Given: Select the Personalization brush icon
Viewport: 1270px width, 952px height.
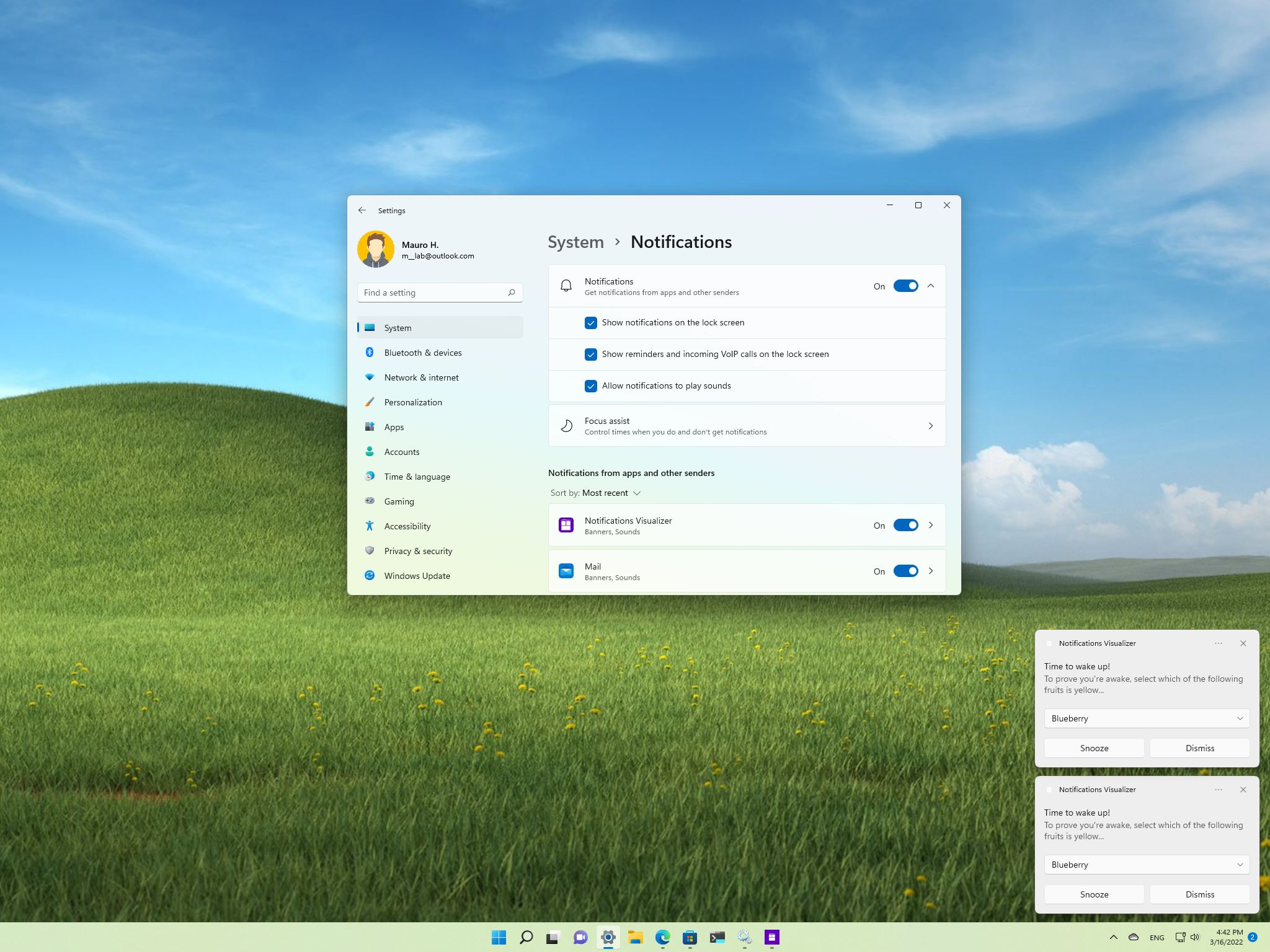Looking at the screenshot, I should click(370, 402).
